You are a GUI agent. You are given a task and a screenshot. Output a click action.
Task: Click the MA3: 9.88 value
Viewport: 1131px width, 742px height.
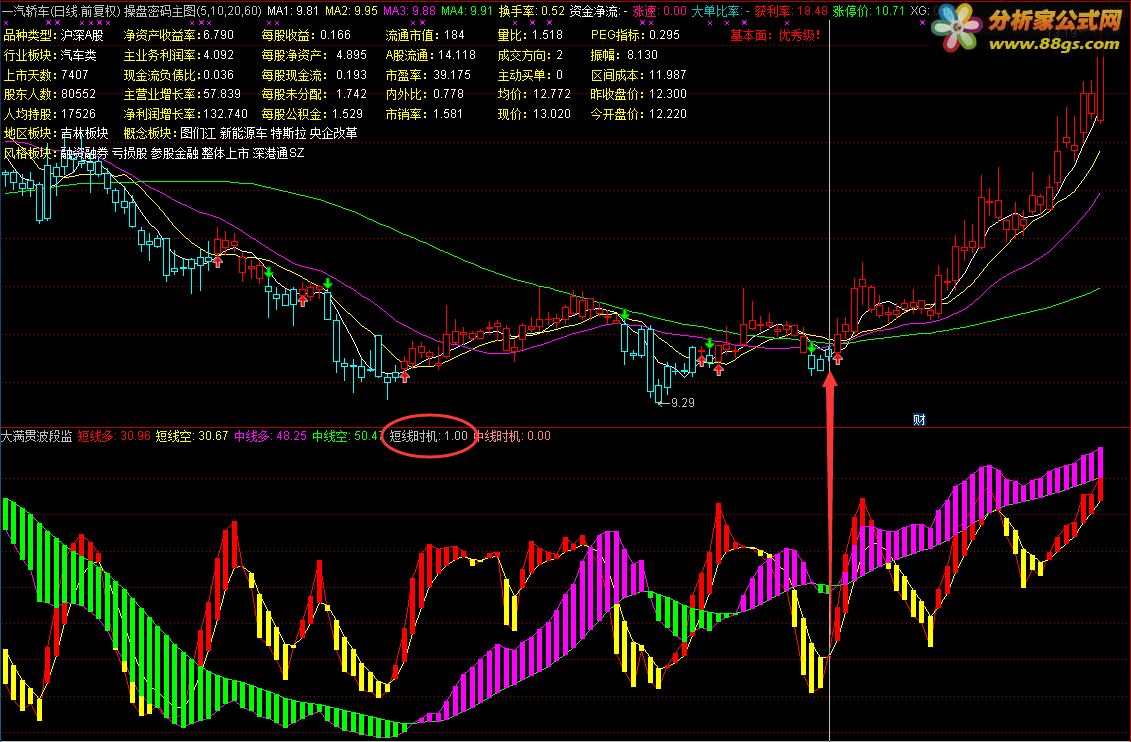[409, 11]
